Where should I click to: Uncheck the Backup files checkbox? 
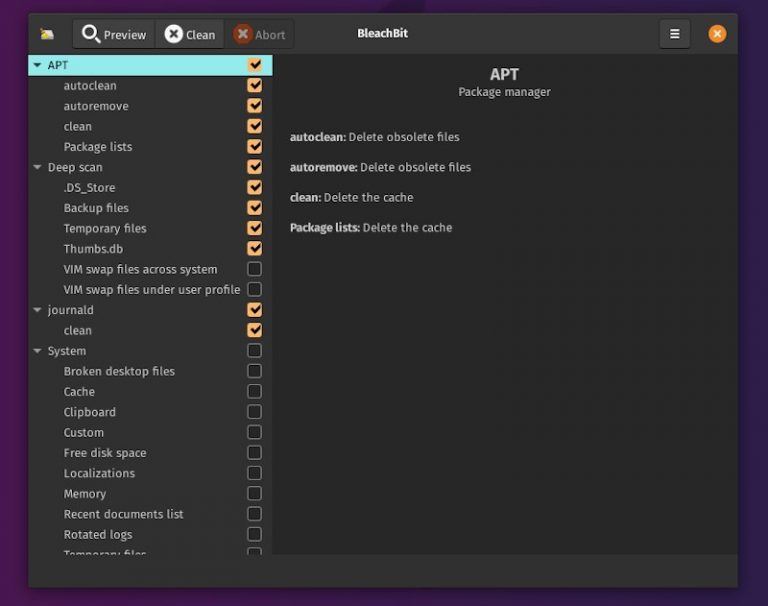[255, 208]
